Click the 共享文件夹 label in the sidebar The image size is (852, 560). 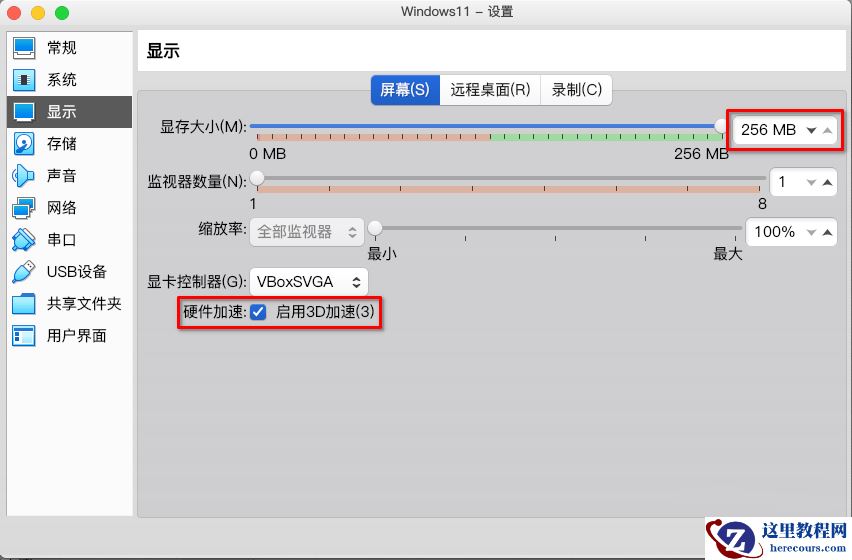pyautogui.click(x=84, y=304)
